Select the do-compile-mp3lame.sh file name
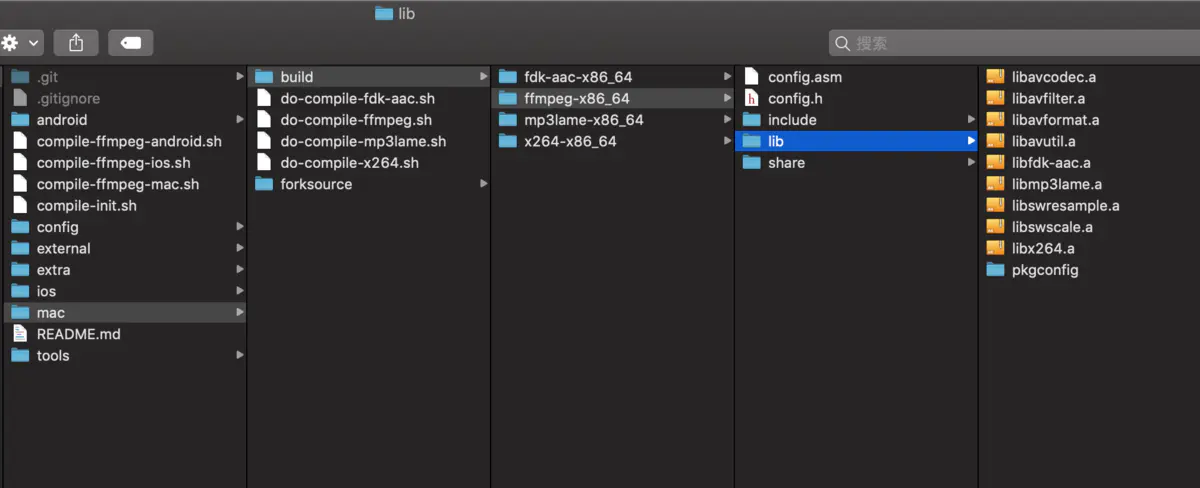The height and width of the screenshot is (488, 1200). (364, 141)
